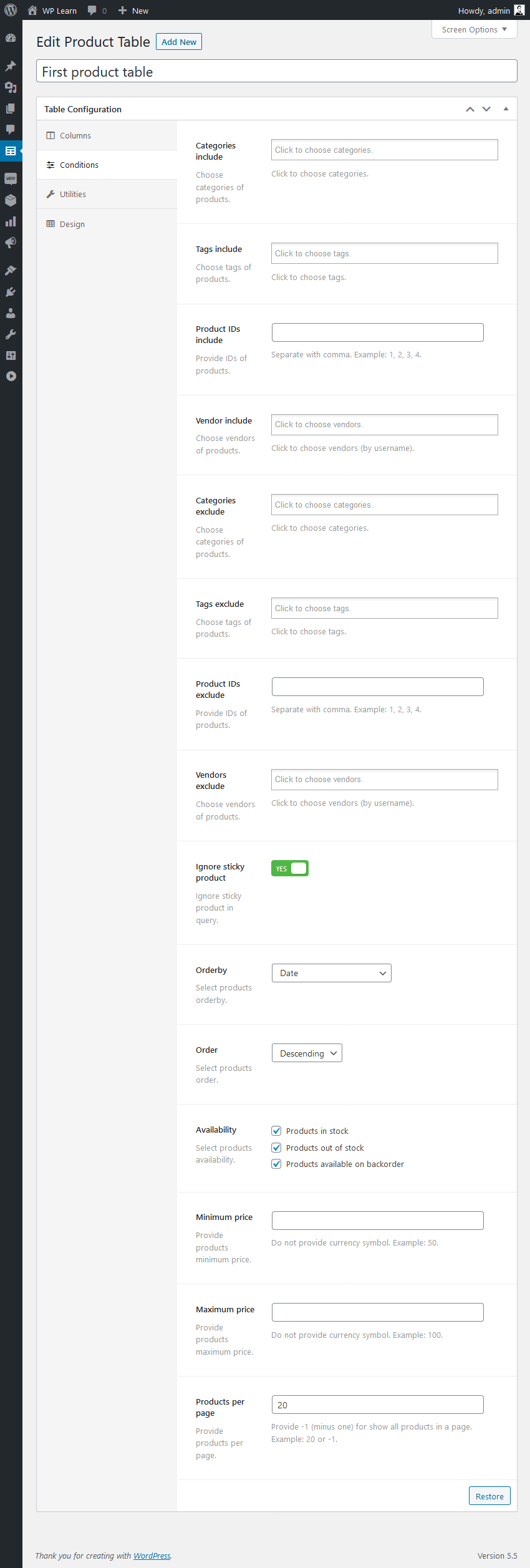Open Marketing megaphone icon
Viewport: 530px width, 1568px height.
click(x=11, y=243)
